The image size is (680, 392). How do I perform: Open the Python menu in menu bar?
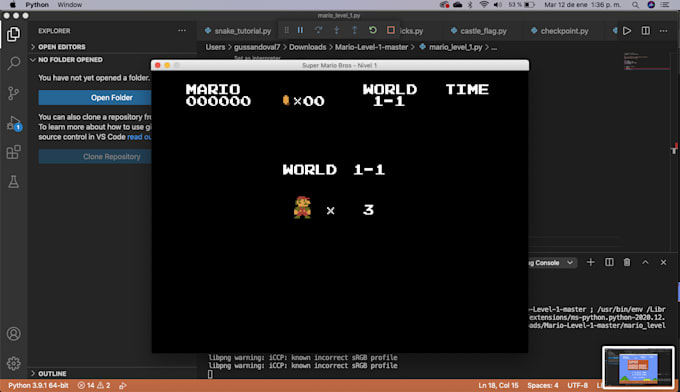[37, 5]
